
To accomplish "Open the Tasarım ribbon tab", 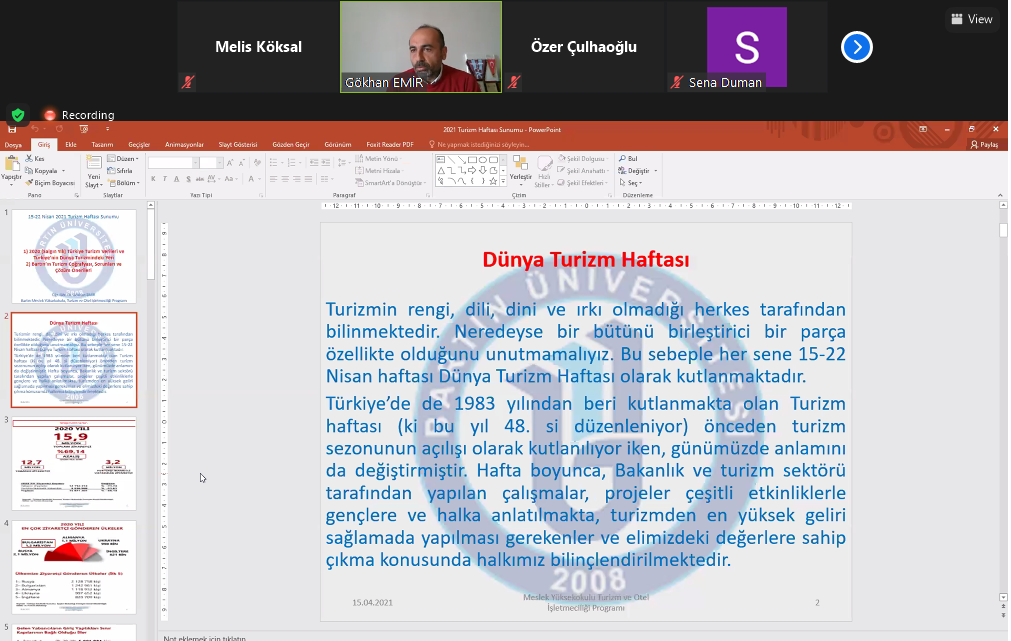I will (x=102, y=145).
